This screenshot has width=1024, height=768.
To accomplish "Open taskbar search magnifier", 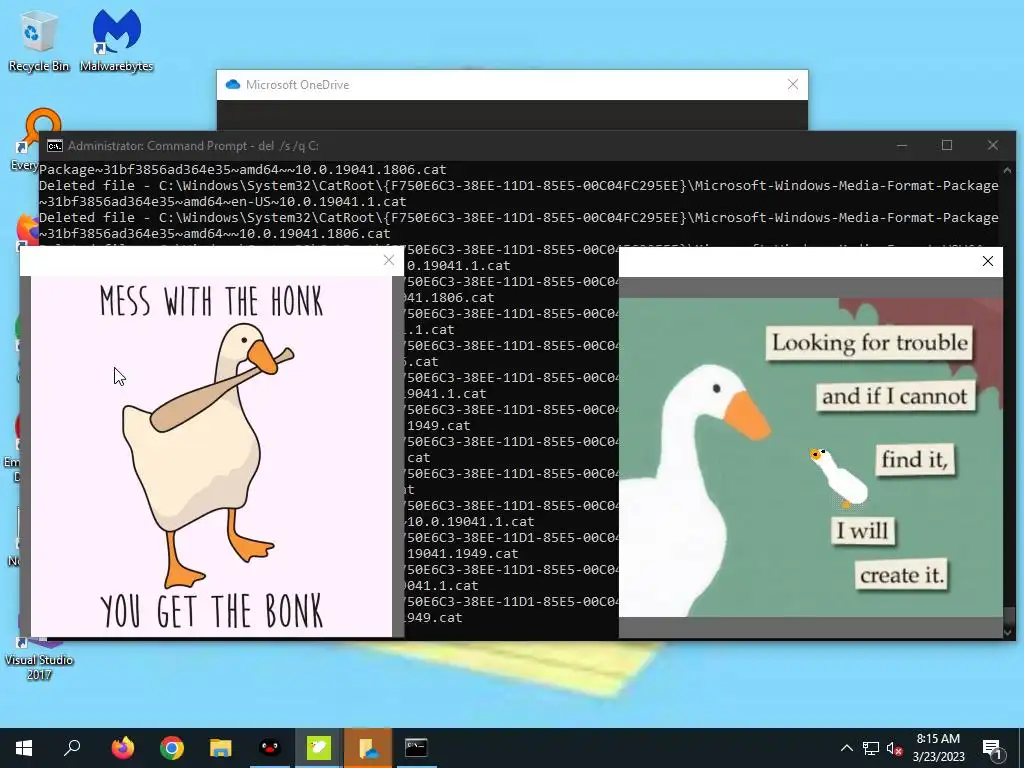I will coord(72,748).
